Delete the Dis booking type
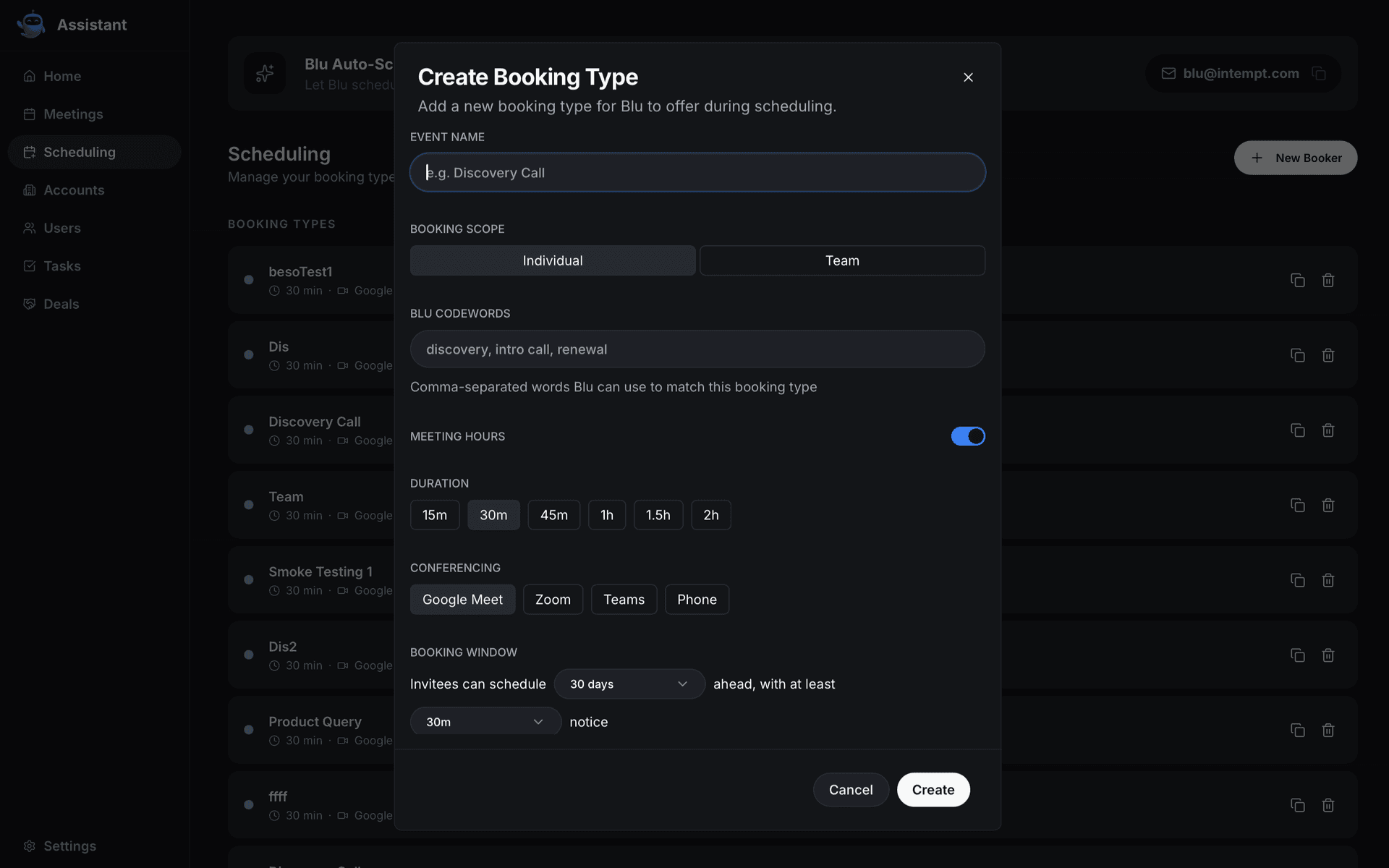 pos(1328,355)
